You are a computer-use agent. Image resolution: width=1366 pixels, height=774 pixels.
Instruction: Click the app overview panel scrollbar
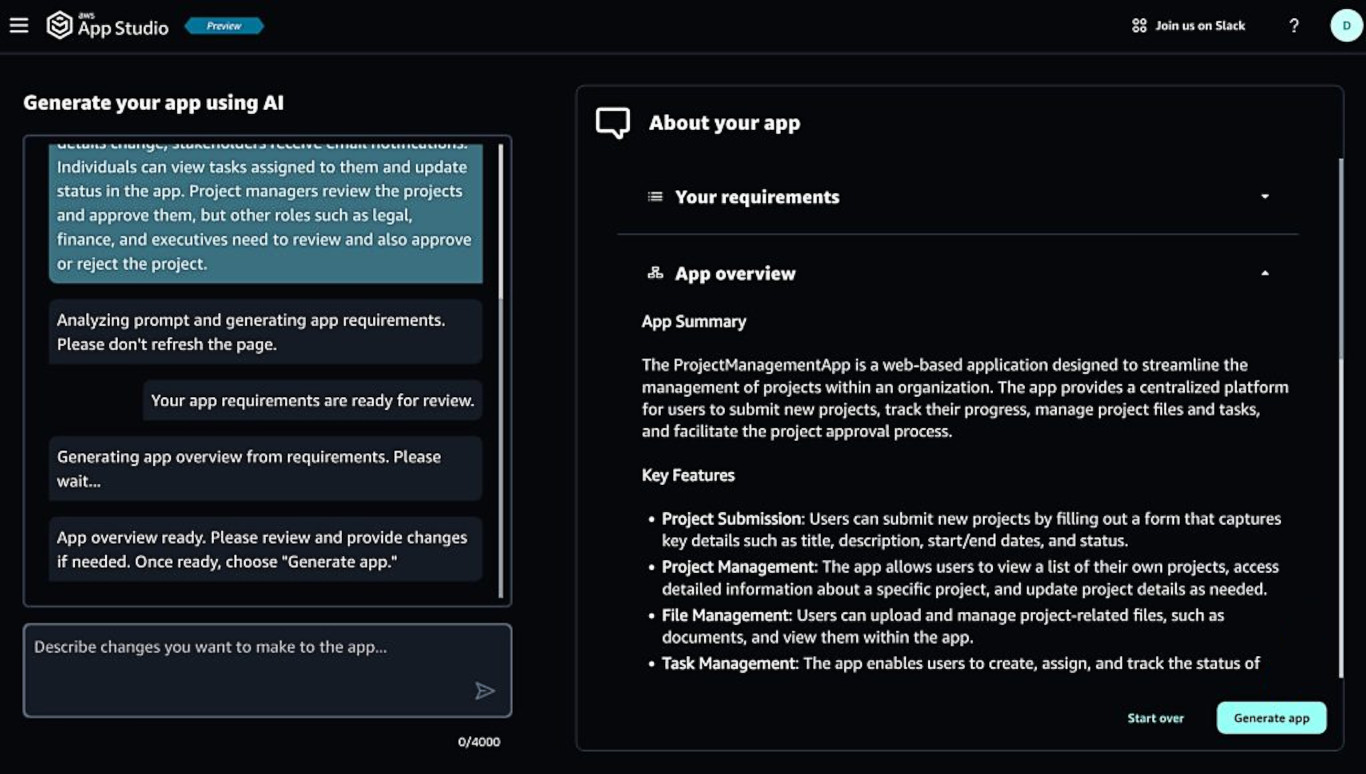(1341, 260)
